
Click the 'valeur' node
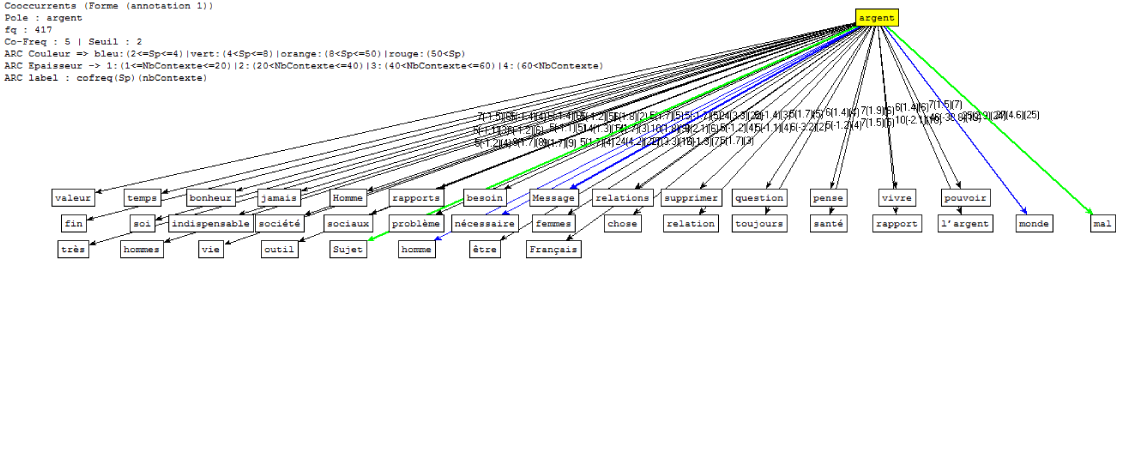tap(73, 197)
